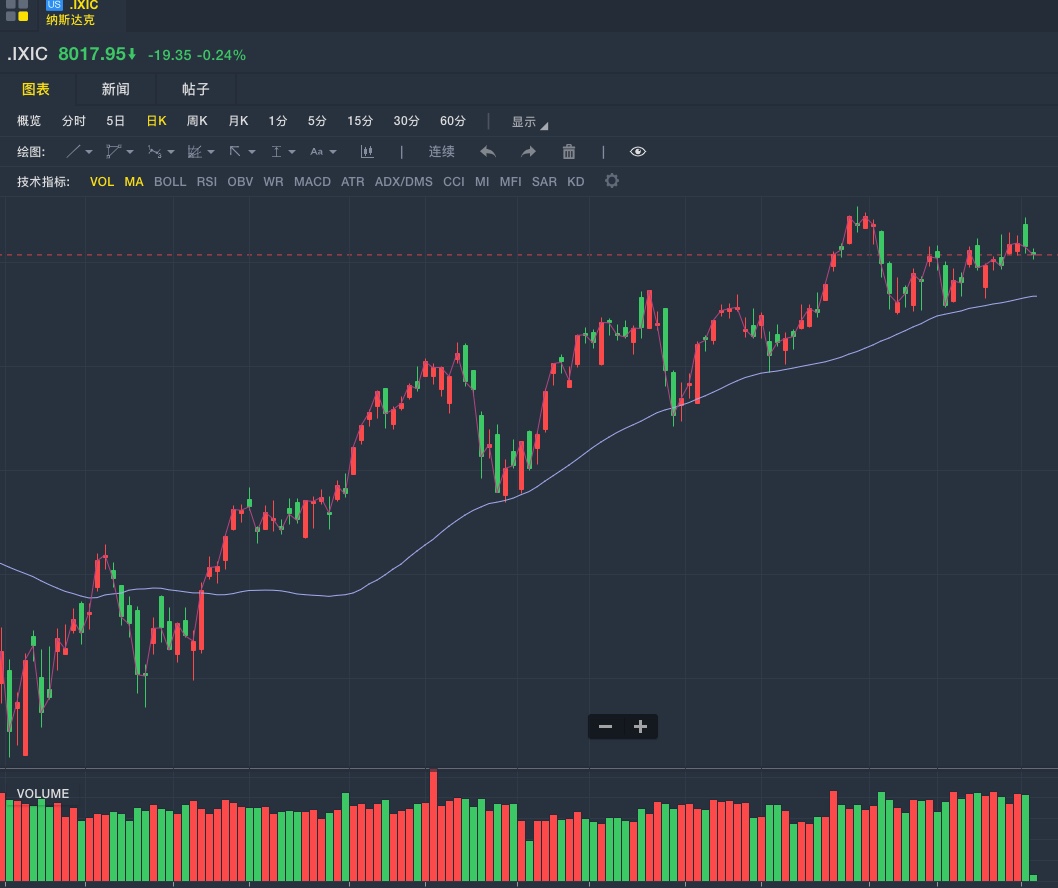This screenshot has width=1058, height=888.
Task: Expand the polyline tool dropdown arrow
Action: click(x=130, y=152)
